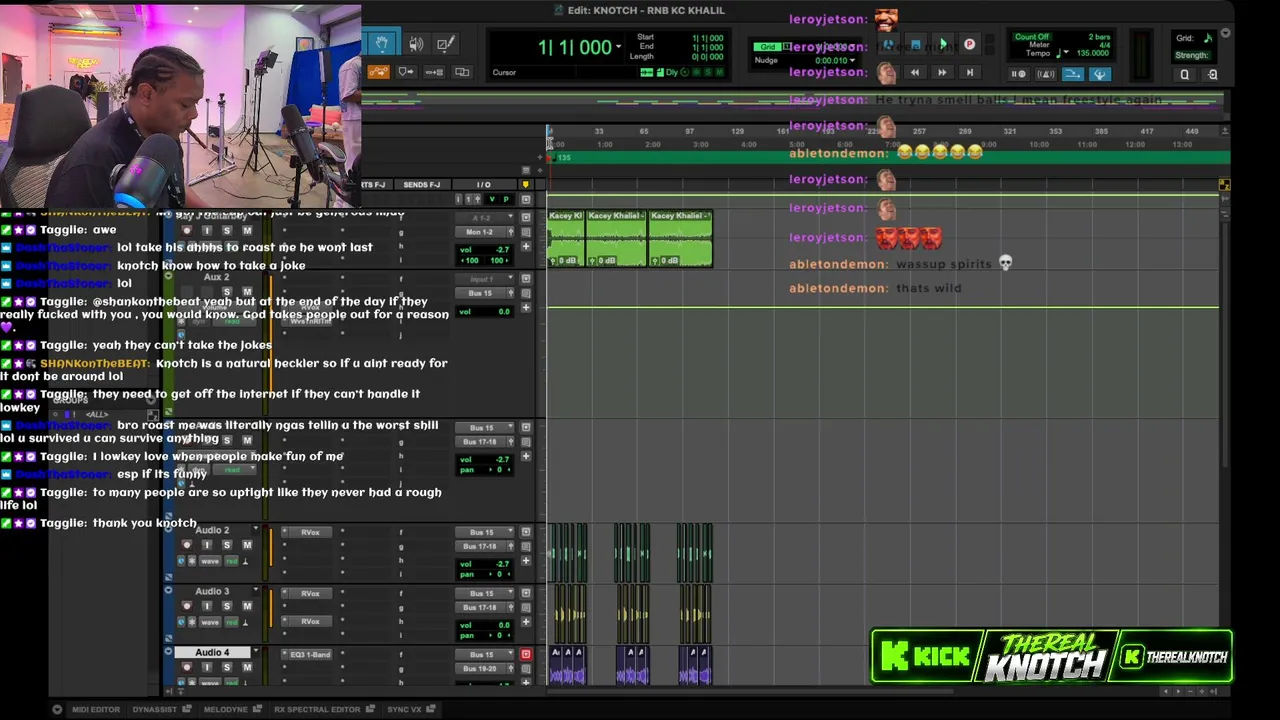Open the main counter format dropdown arrow
Image resolution: width=1280 pixels, height=720 pixels.
point(618,47)
